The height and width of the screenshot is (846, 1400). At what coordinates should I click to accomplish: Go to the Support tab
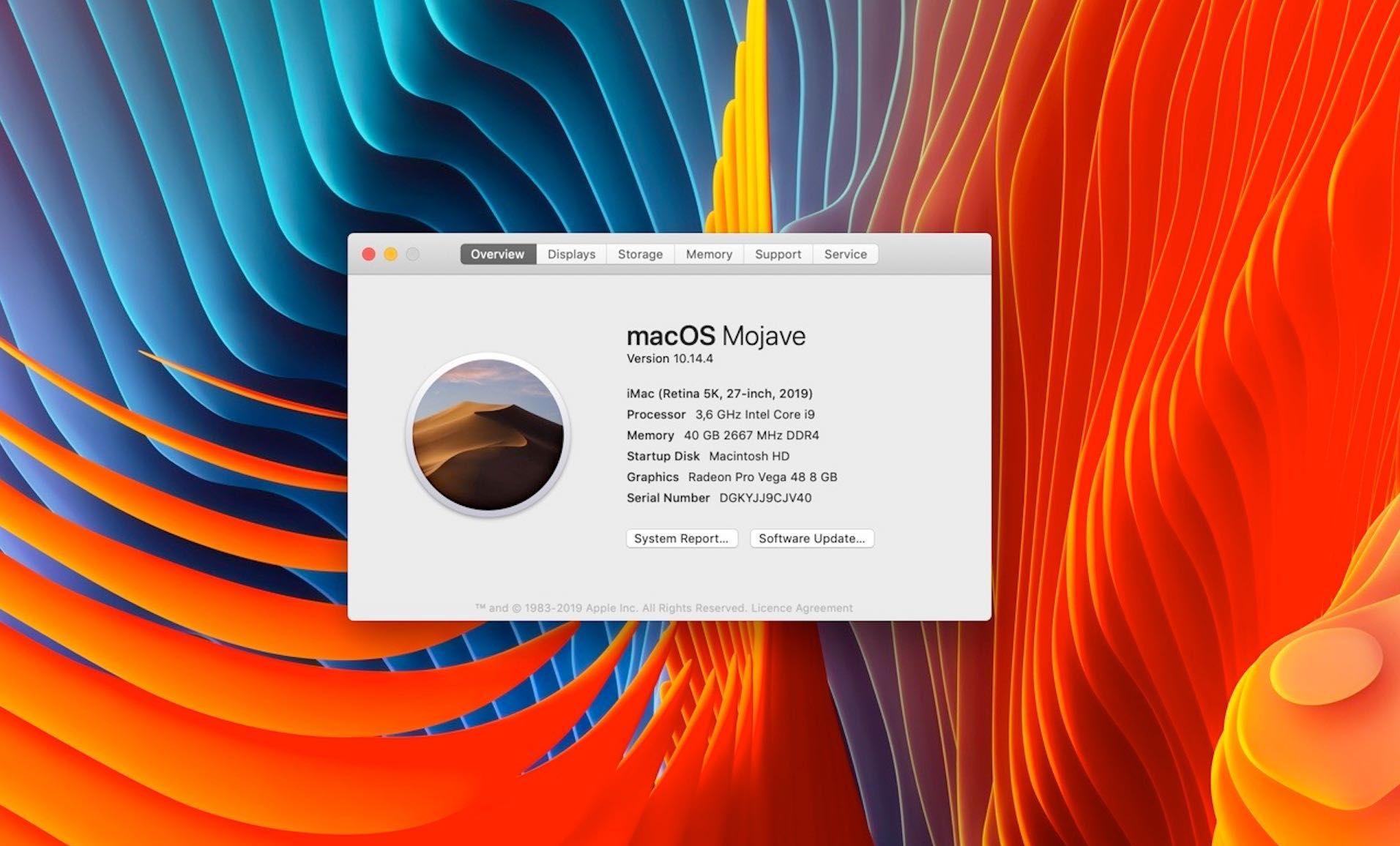coord(778,254)
